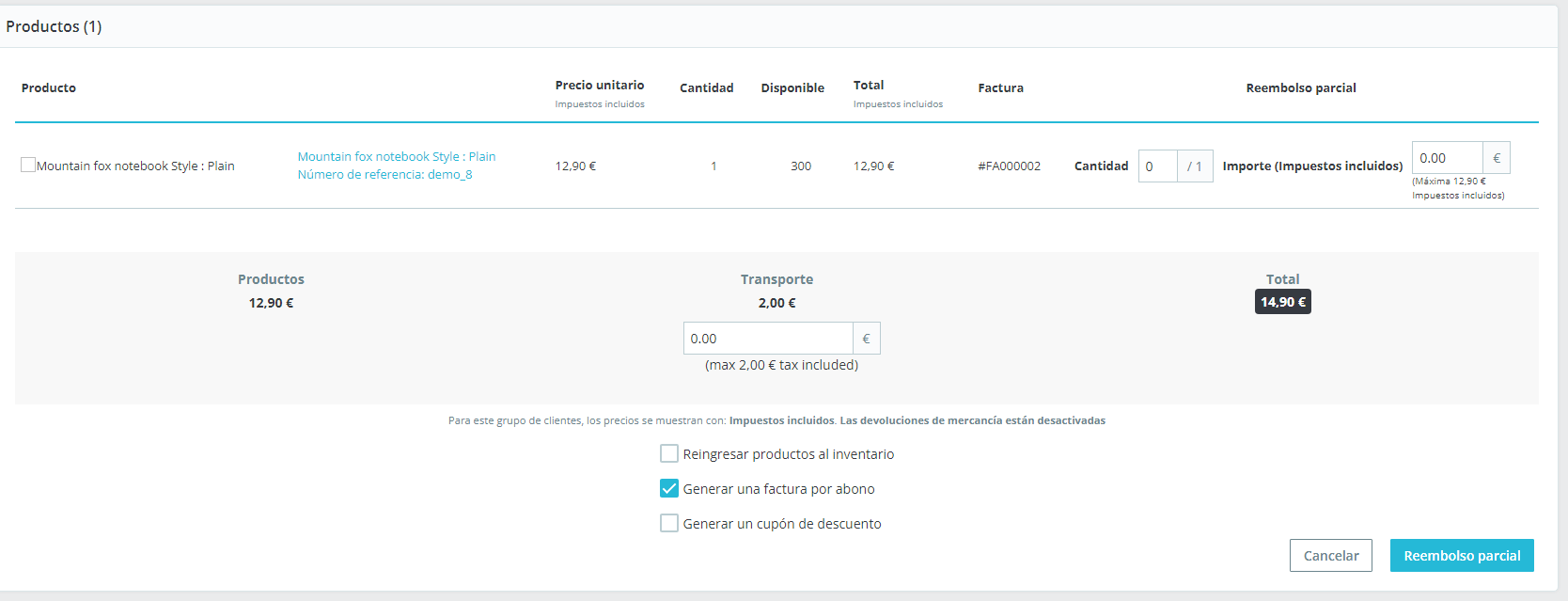1568x601 pixels.
Task: Click the € symbol beside Importe field
Action: click(1497, 158)
